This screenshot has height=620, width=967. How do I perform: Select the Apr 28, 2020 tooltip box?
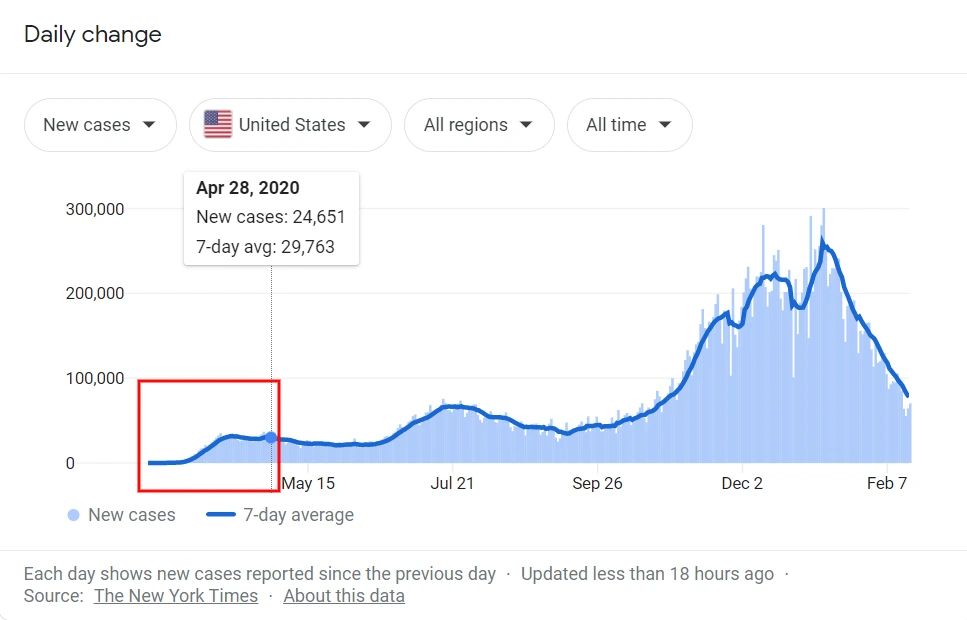[271, 217]
